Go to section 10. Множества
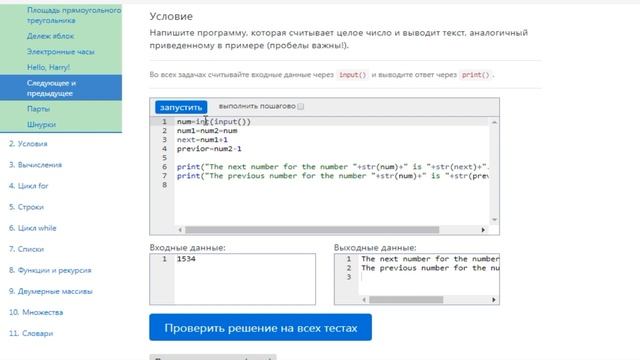This screenshot has width=640, height=360. (x=36, y=312)
